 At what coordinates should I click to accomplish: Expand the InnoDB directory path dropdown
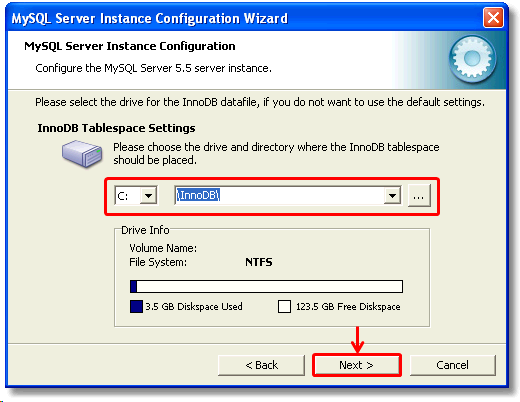coord(392,195)
